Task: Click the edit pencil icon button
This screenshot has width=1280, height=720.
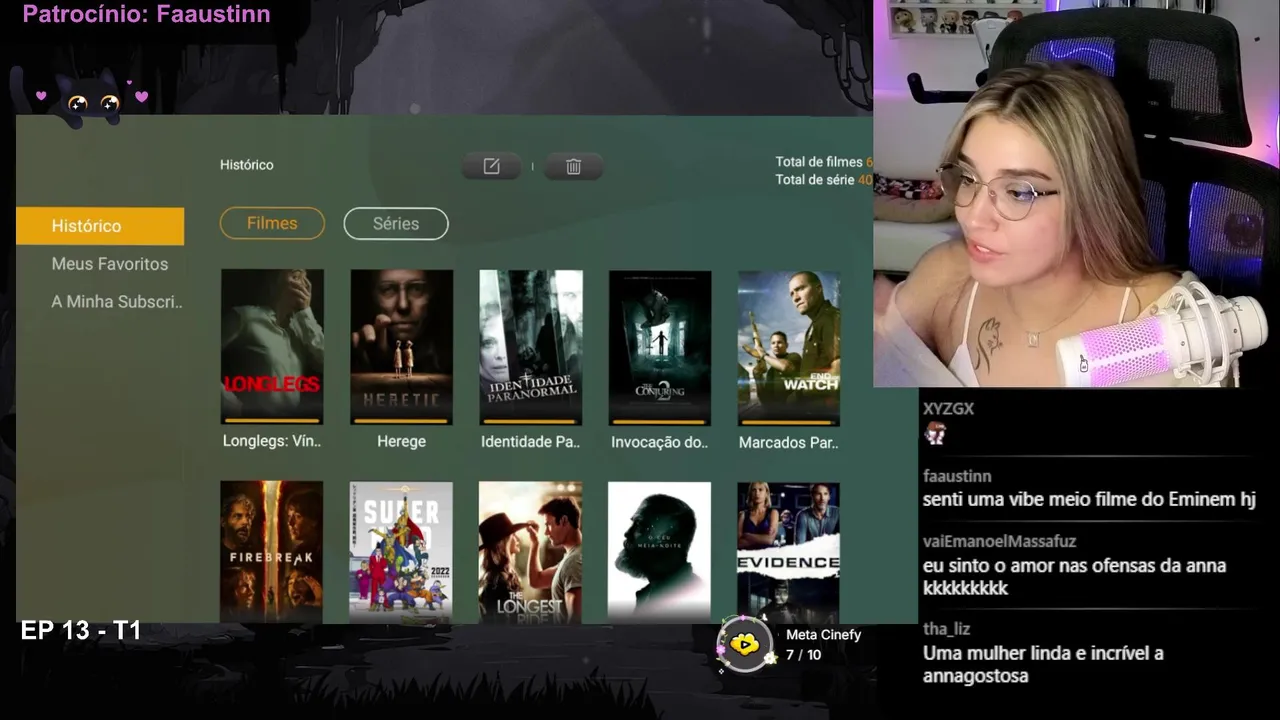Action: coord(491,167)
